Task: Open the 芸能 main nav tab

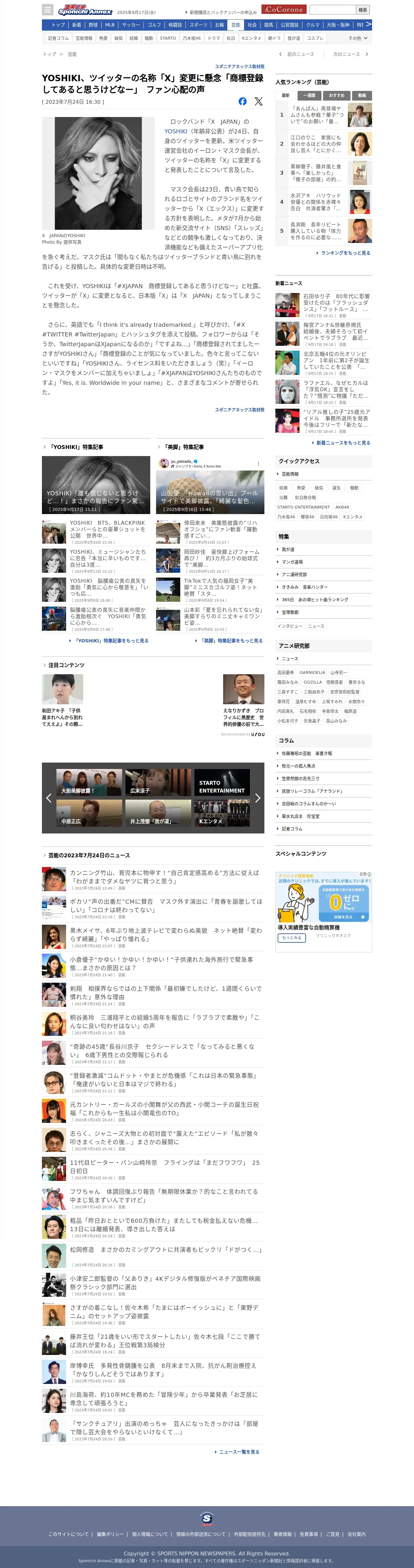Action: [x=236, y=25]
